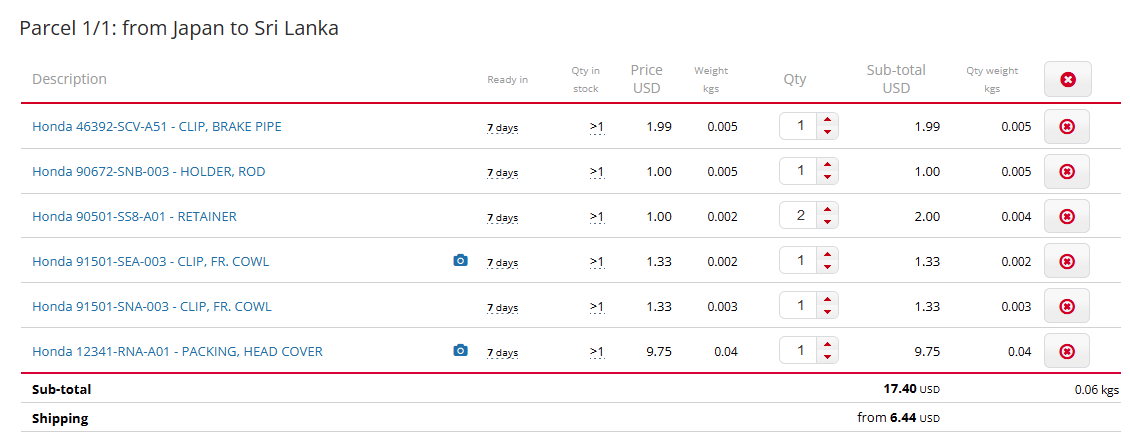View photo for PACKING, HEAD COVER
The image size is (1130, 439).
(x=460, y=350)
